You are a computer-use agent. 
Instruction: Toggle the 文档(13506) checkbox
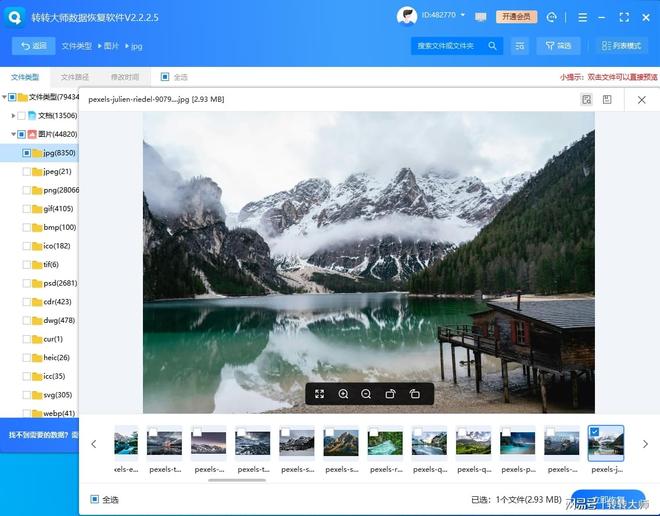coord(21,115)
